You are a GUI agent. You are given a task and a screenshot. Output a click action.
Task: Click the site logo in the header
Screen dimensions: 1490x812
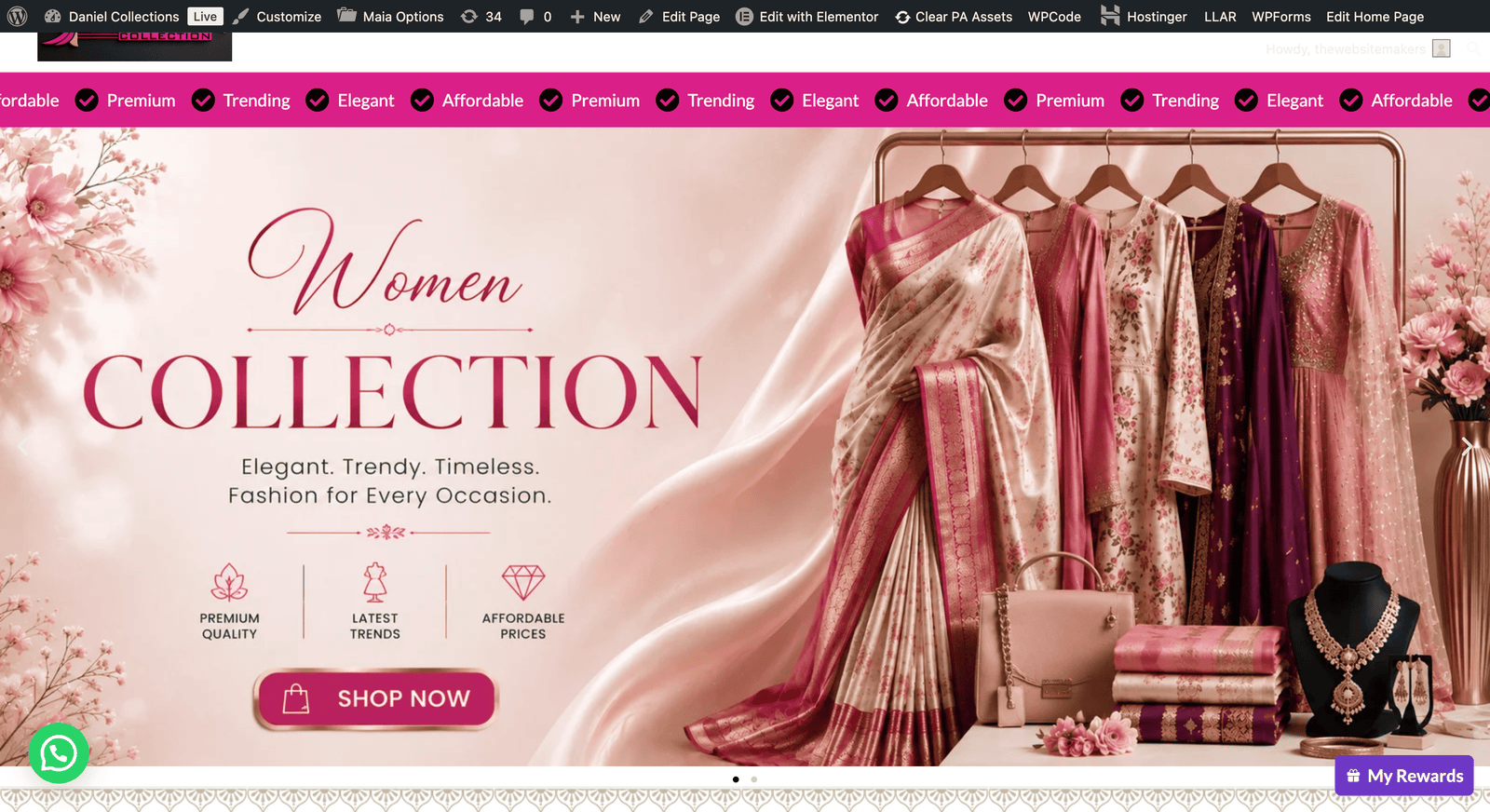coord(134,47)
